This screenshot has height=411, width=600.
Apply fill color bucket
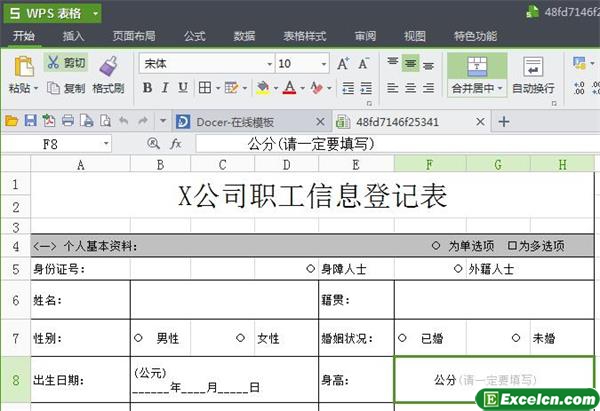(263, 88)
